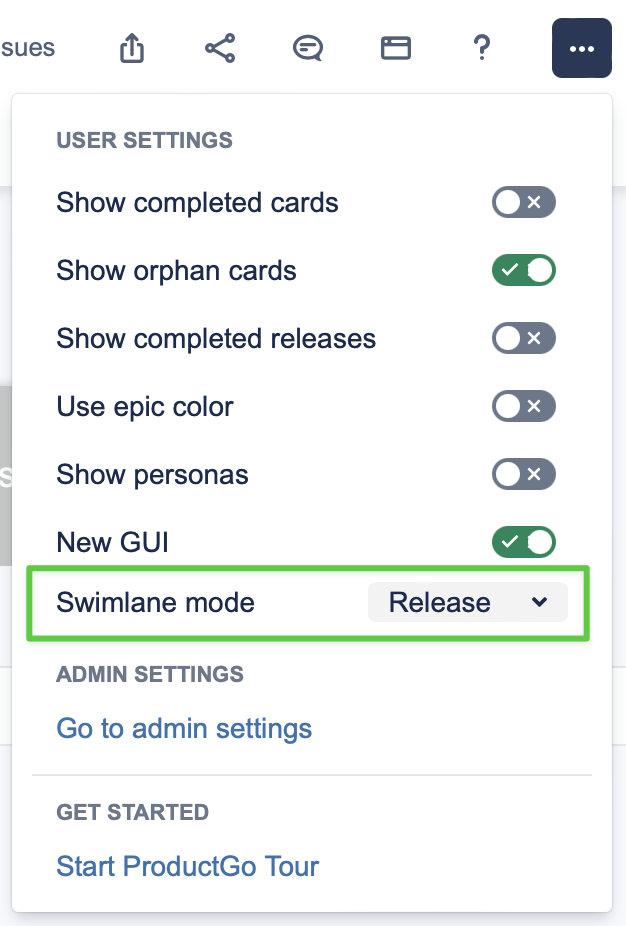The height and width of the screenshot is (926, 626).
Task: Click chevron arrow in Swimlane dropdown
Action: (539, 602)
